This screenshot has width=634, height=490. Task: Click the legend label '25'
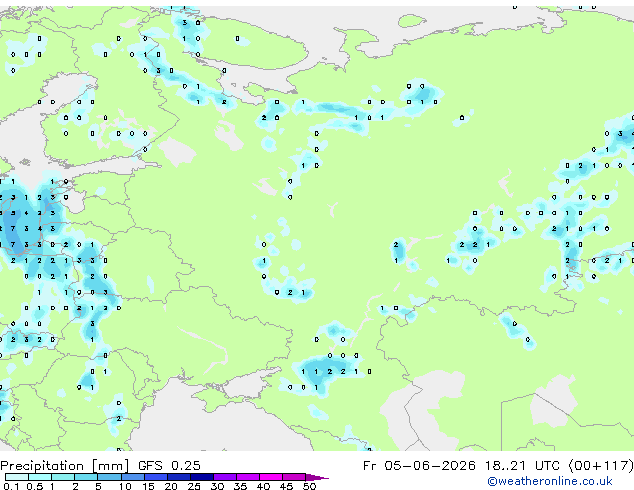click(x=194, y=486)
